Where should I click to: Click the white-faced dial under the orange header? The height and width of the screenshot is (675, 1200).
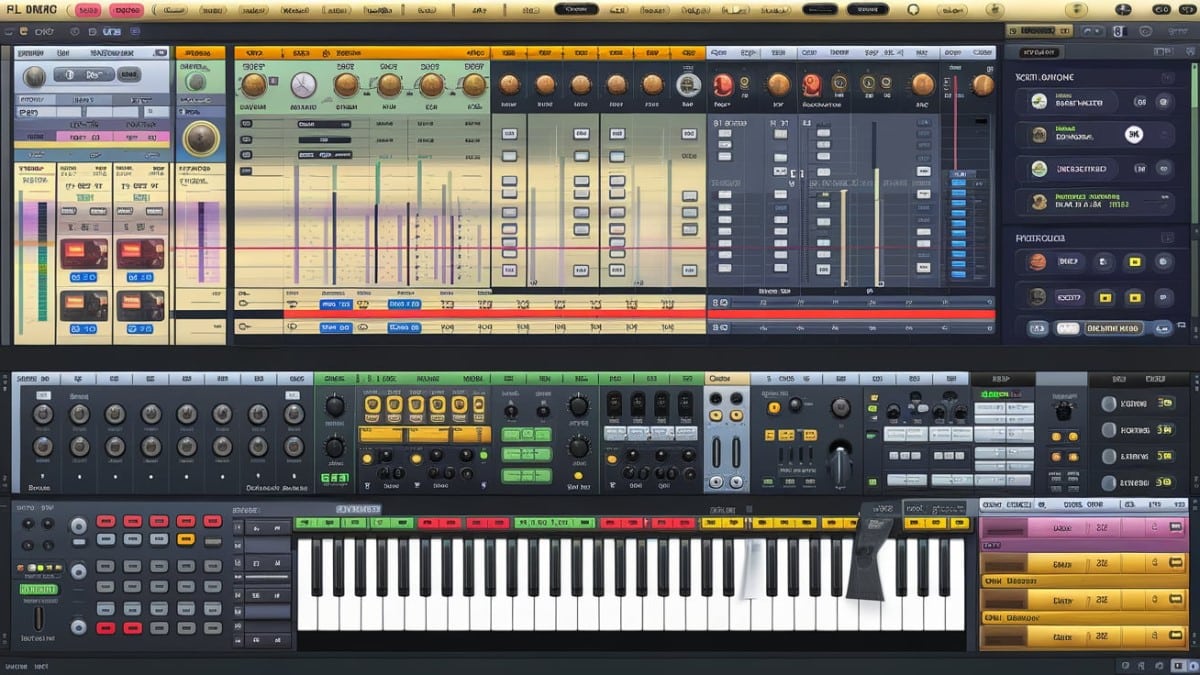tap(302, 85)
